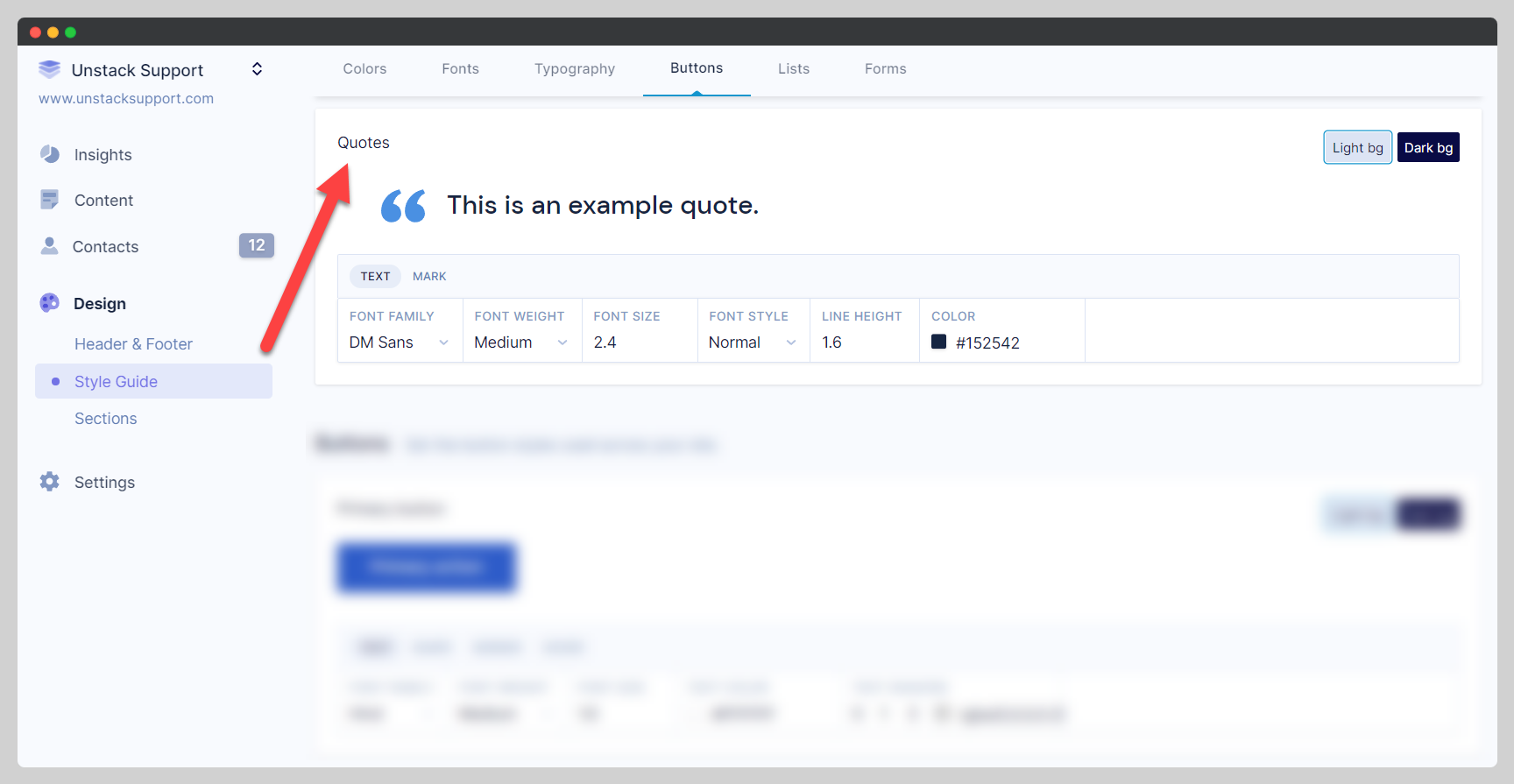Open the Font Style dropdown showing Normal
1514x784 pixels.
tap(752, 343)
